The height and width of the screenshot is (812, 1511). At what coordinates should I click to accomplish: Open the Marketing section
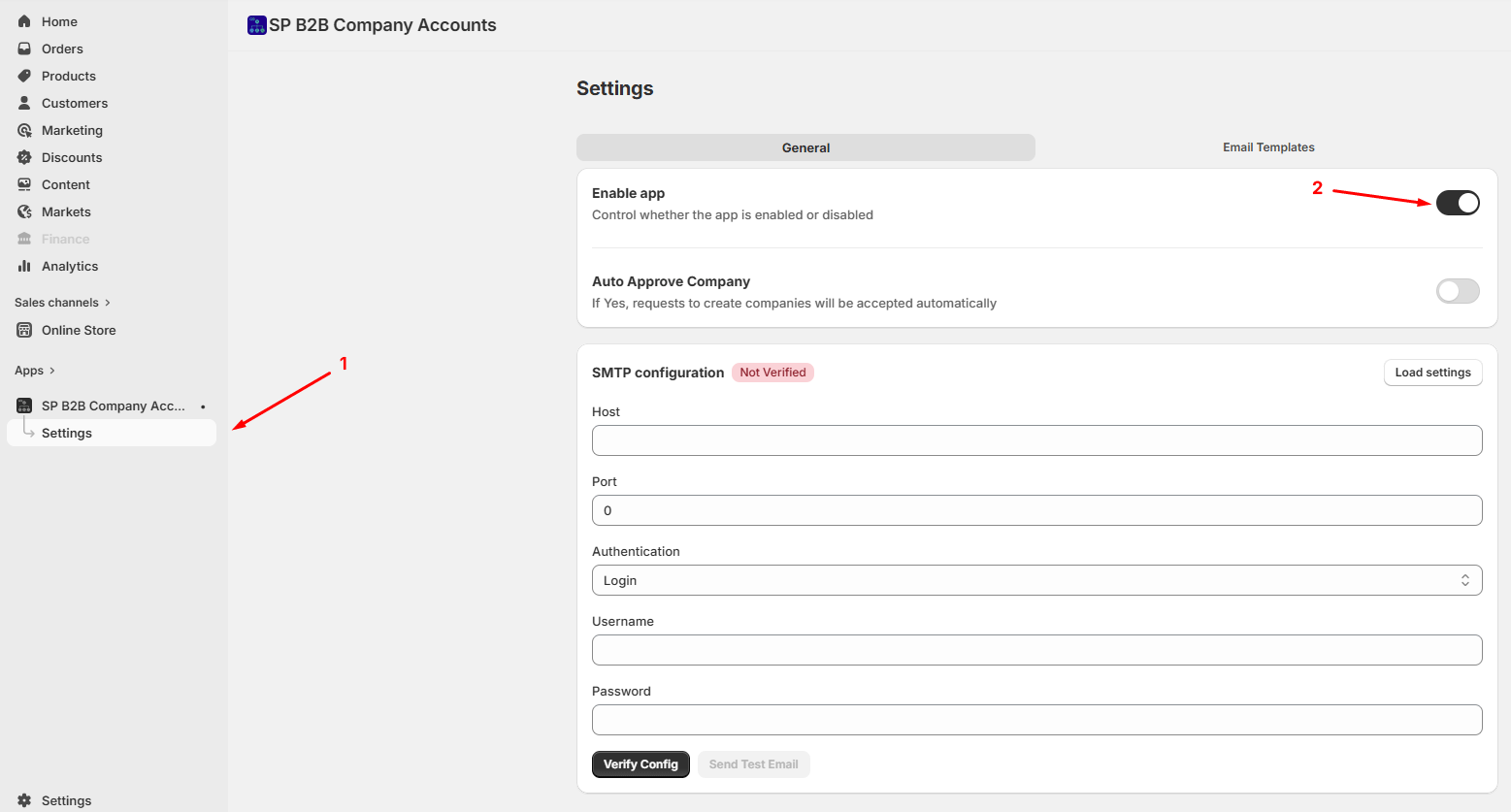pos(71,129)
